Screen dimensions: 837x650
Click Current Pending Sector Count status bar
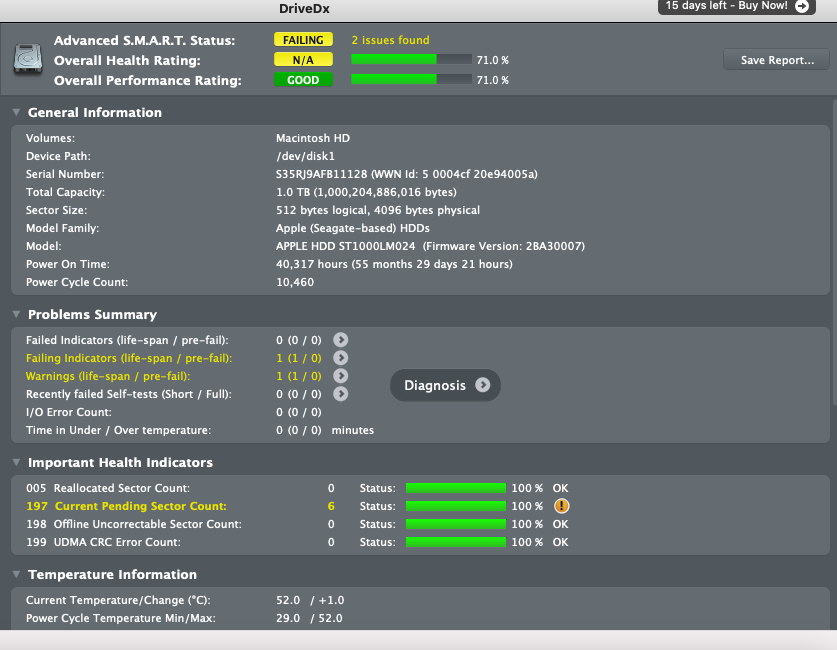pos(456,506)
